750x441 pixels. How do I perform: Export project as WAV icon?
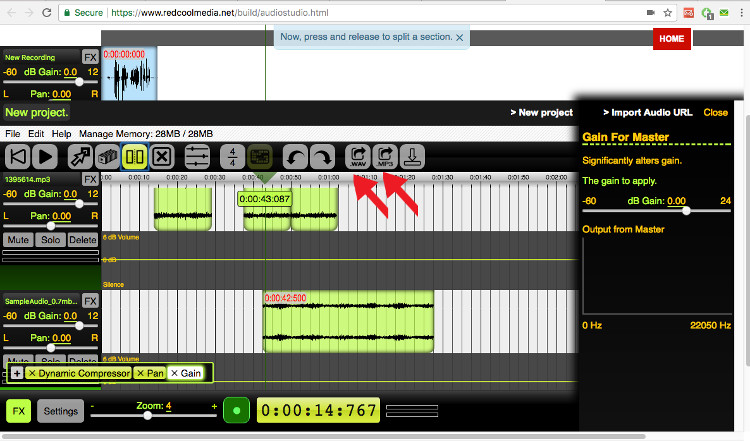click(x=357, y=156)
